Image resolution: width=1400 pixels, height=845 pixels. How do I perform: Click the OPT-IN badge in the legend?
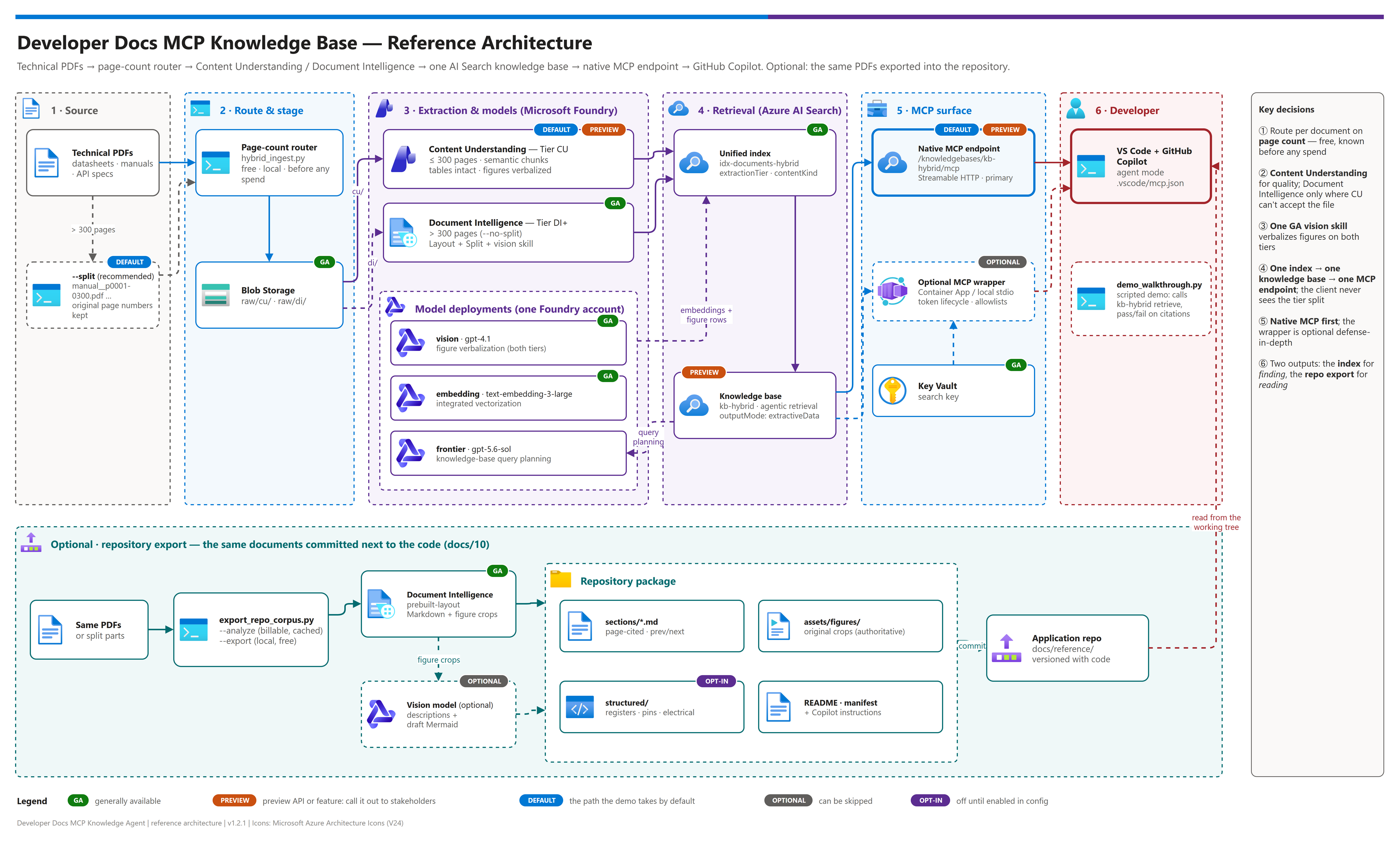(930, 800)
